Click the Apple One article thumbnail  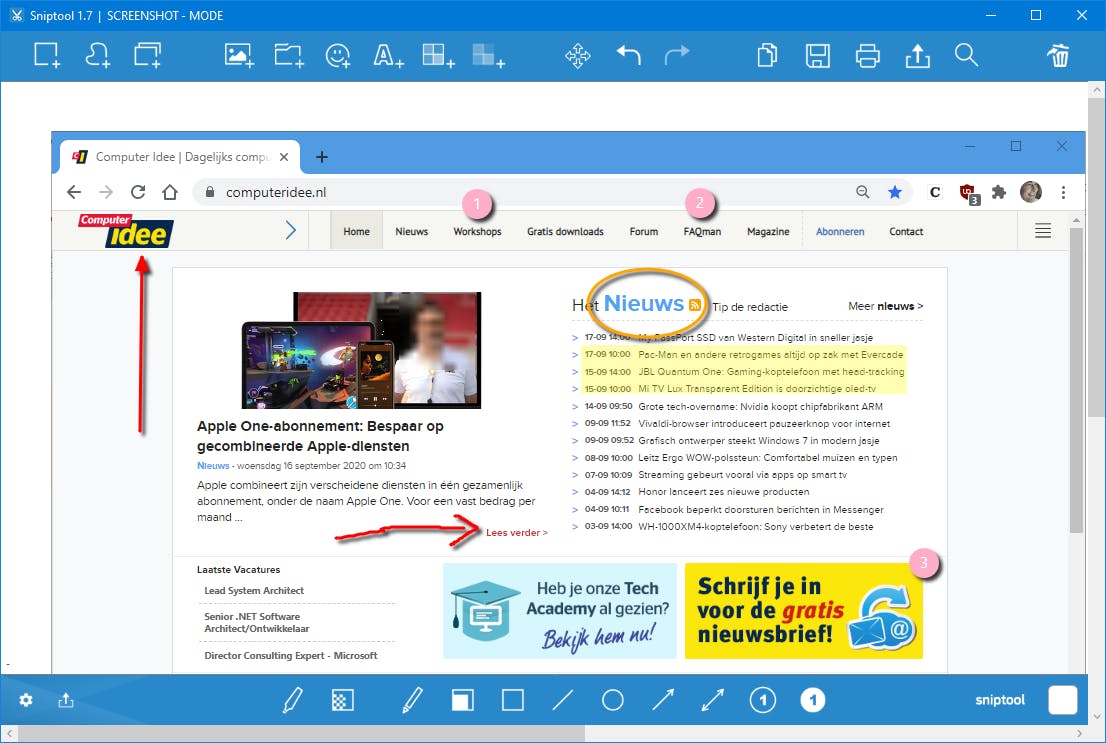pos(361,350)
